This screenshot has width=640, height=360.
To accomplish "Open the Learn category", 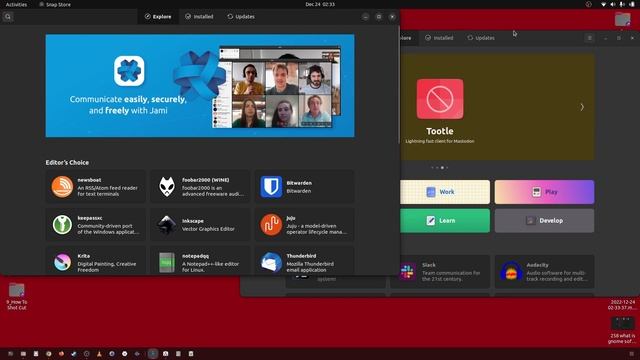I will coord(445,220).
